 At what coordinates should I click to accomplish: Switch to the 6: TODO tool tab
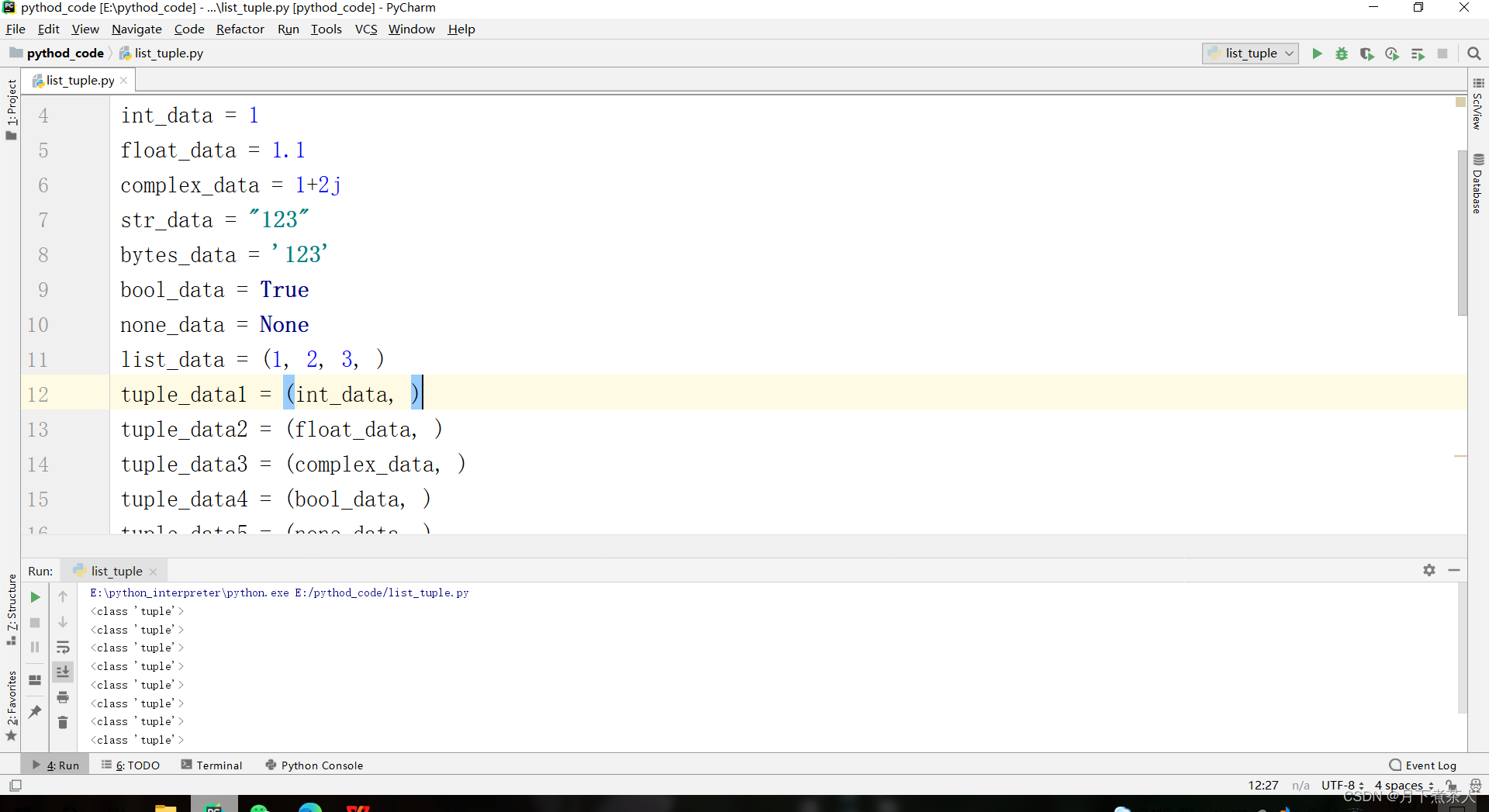coord(130,765)
